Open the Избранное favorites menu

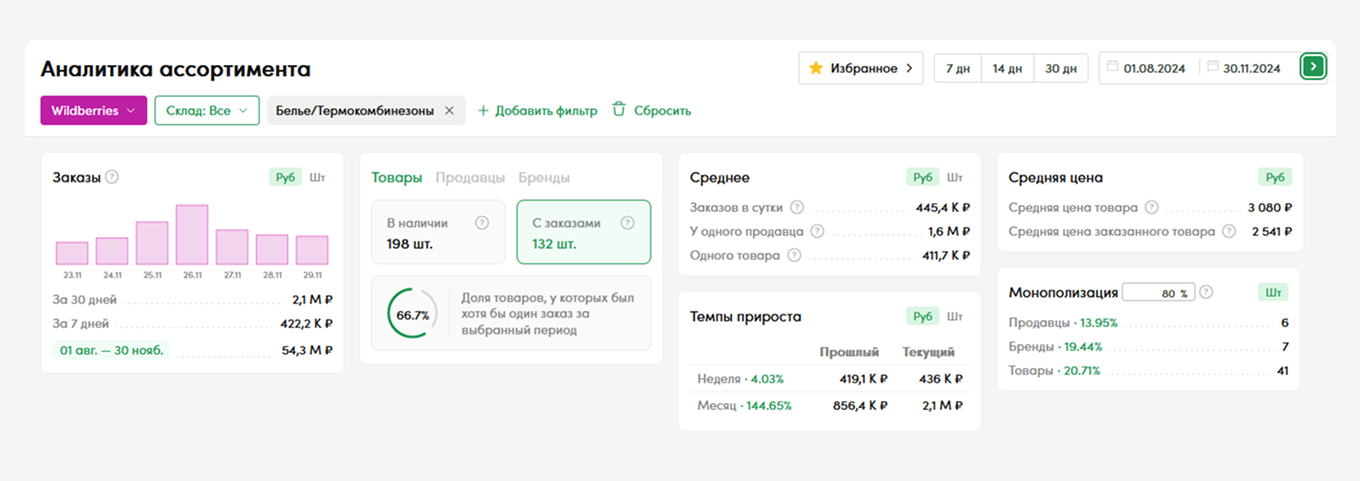pos(860,68)
